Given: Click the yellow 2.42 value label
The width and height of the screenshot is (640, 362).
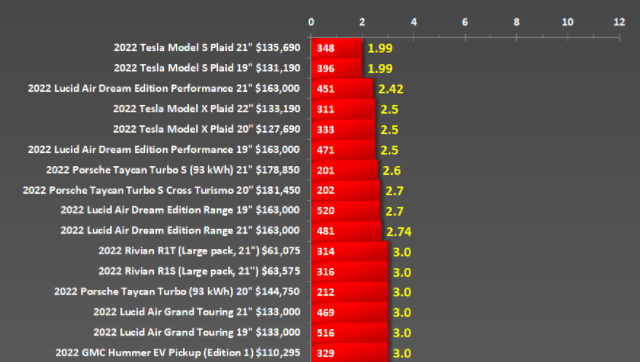Looking at the screenshot, I should [x=391, y=89].
